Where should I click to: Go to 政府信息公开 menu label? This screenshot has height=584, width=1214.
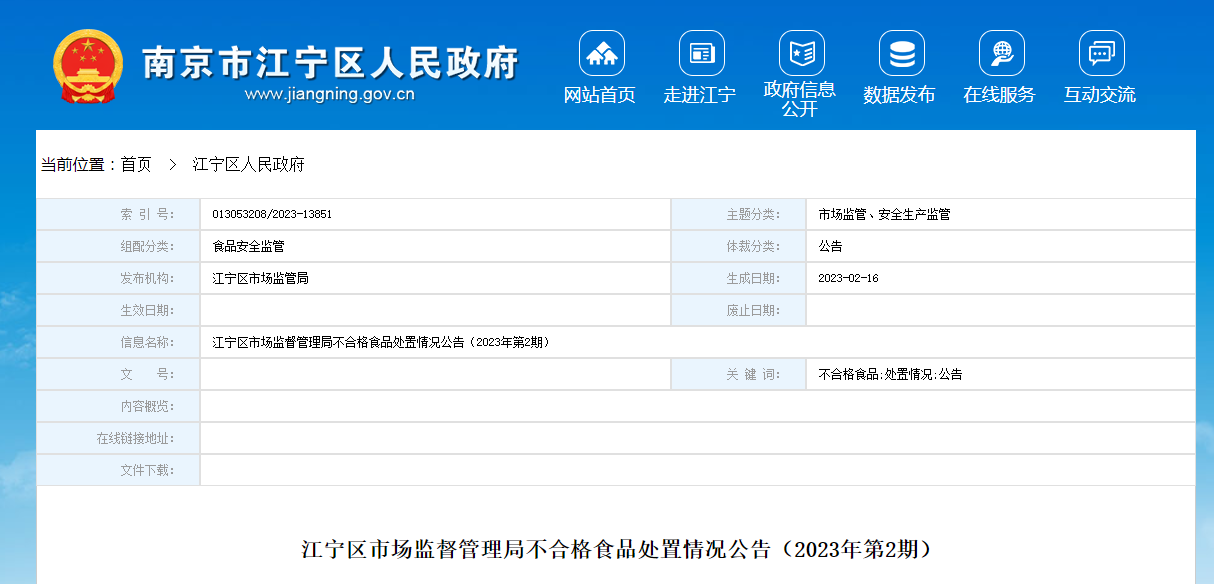pyautogui.click(x=800, y=99)
